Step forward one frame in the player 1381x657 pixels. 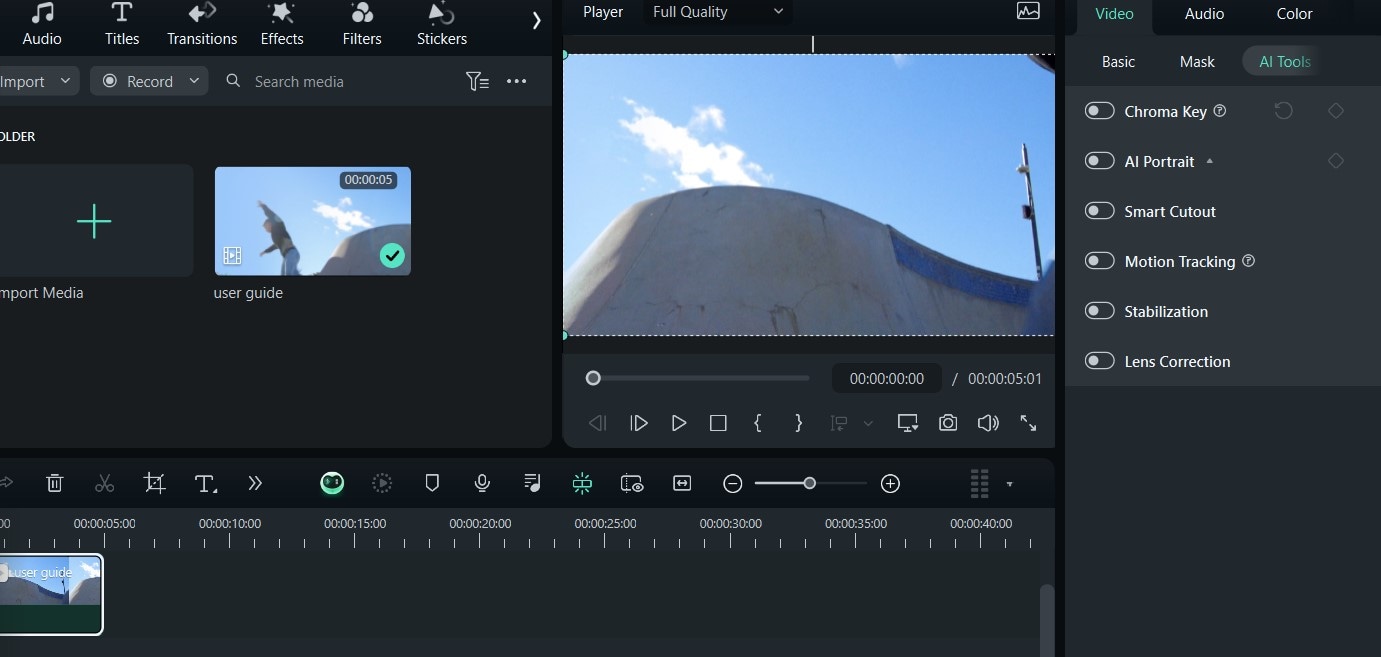coord(639,423)
